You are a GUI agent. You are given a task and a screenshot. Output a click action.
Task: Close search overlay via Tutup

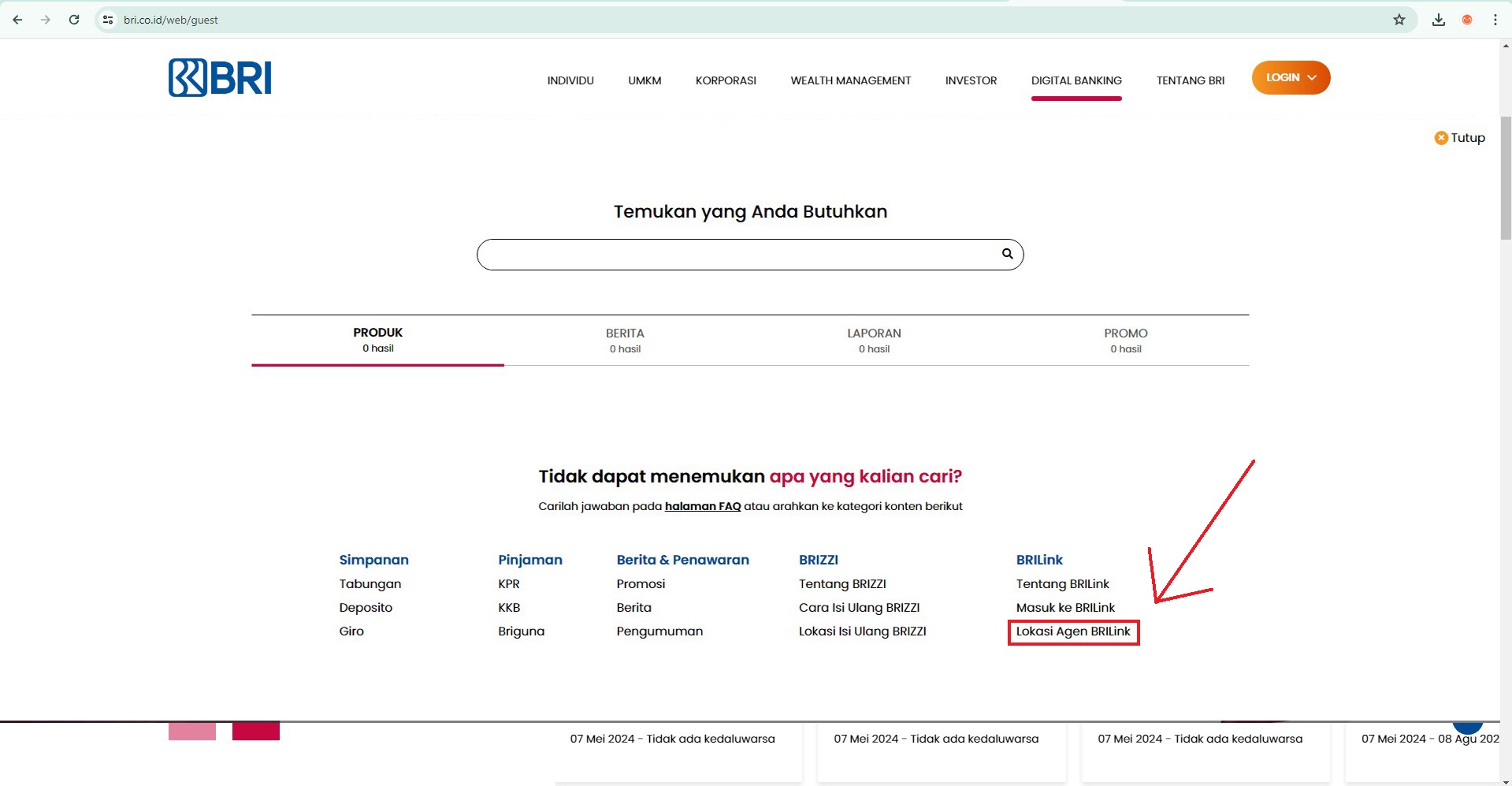(1459, 138)
